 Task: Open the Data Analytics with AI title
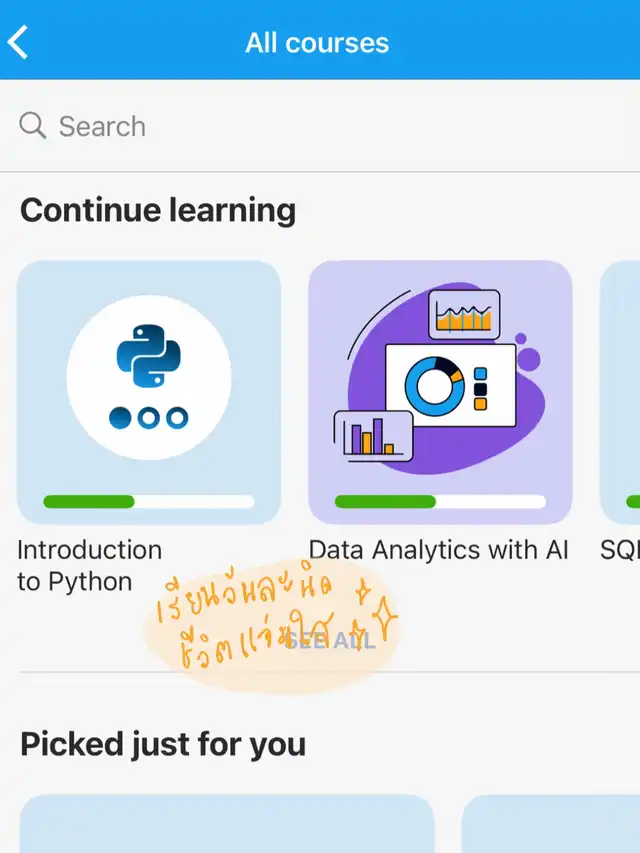(438, 549)
